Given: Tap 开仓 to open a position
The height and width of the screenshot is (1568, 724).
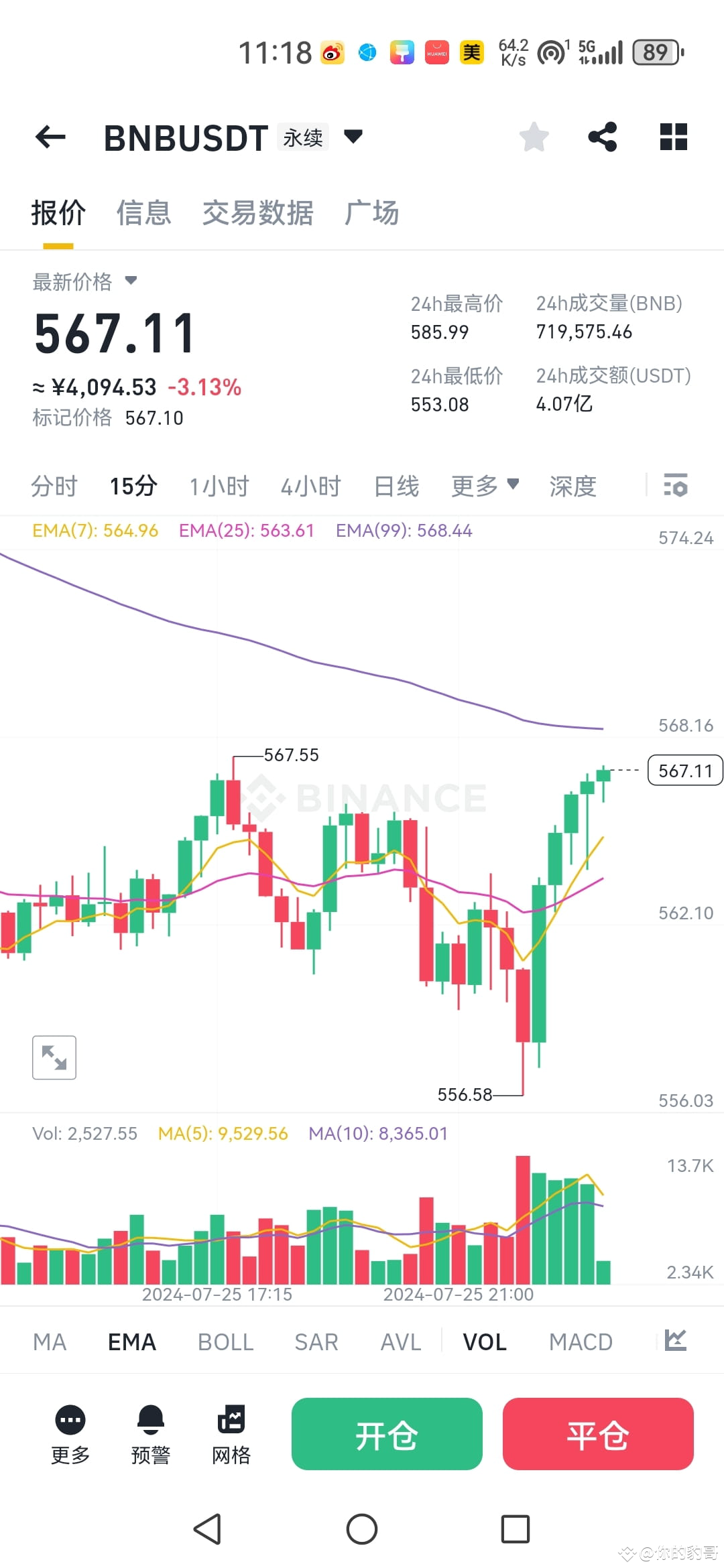Looking at the screenshot, I should click(x=386, y=1434).
